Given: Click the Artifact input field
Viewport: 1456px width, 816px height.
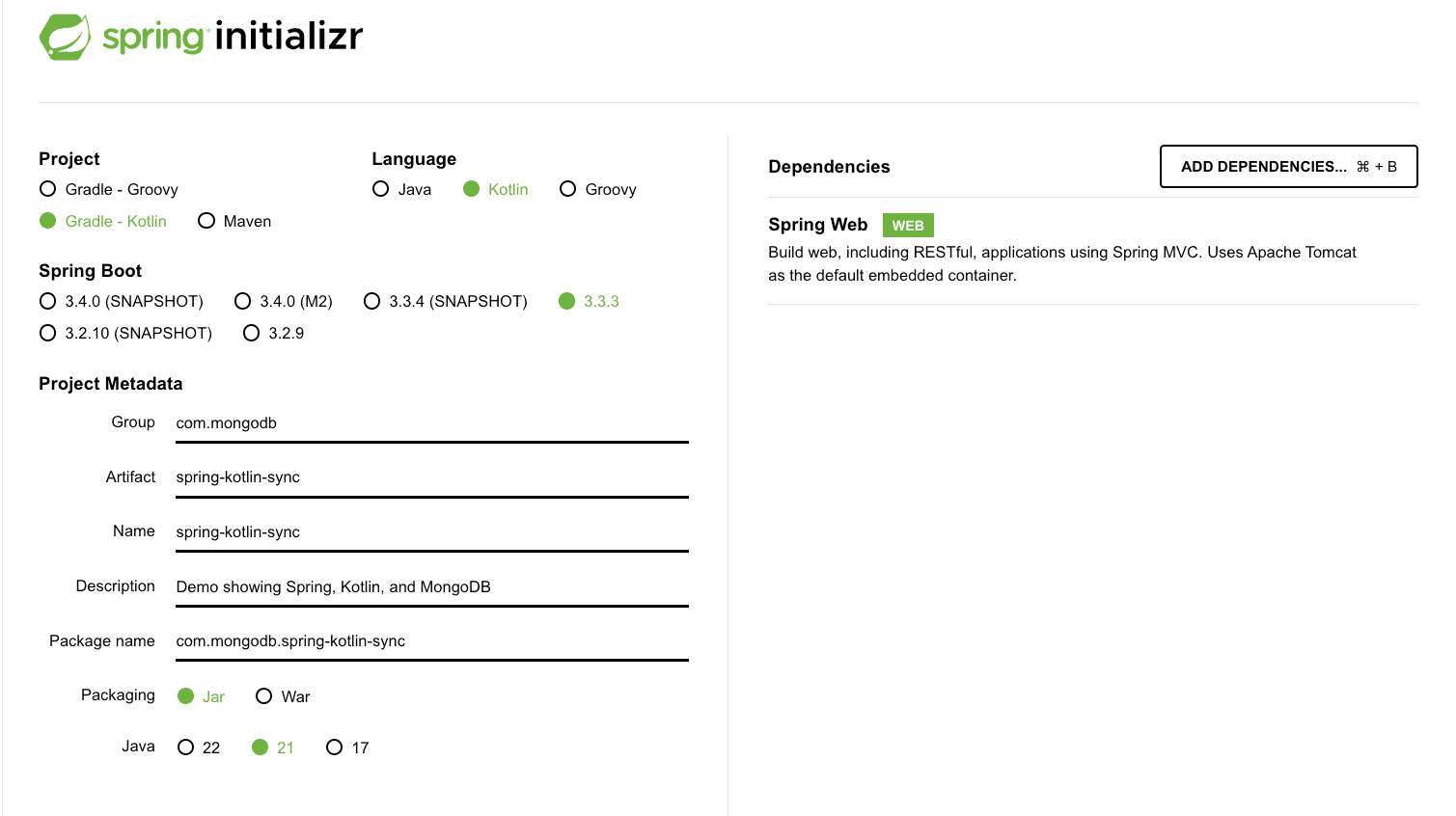Looking at the screenshot, I should click(431, 476).
